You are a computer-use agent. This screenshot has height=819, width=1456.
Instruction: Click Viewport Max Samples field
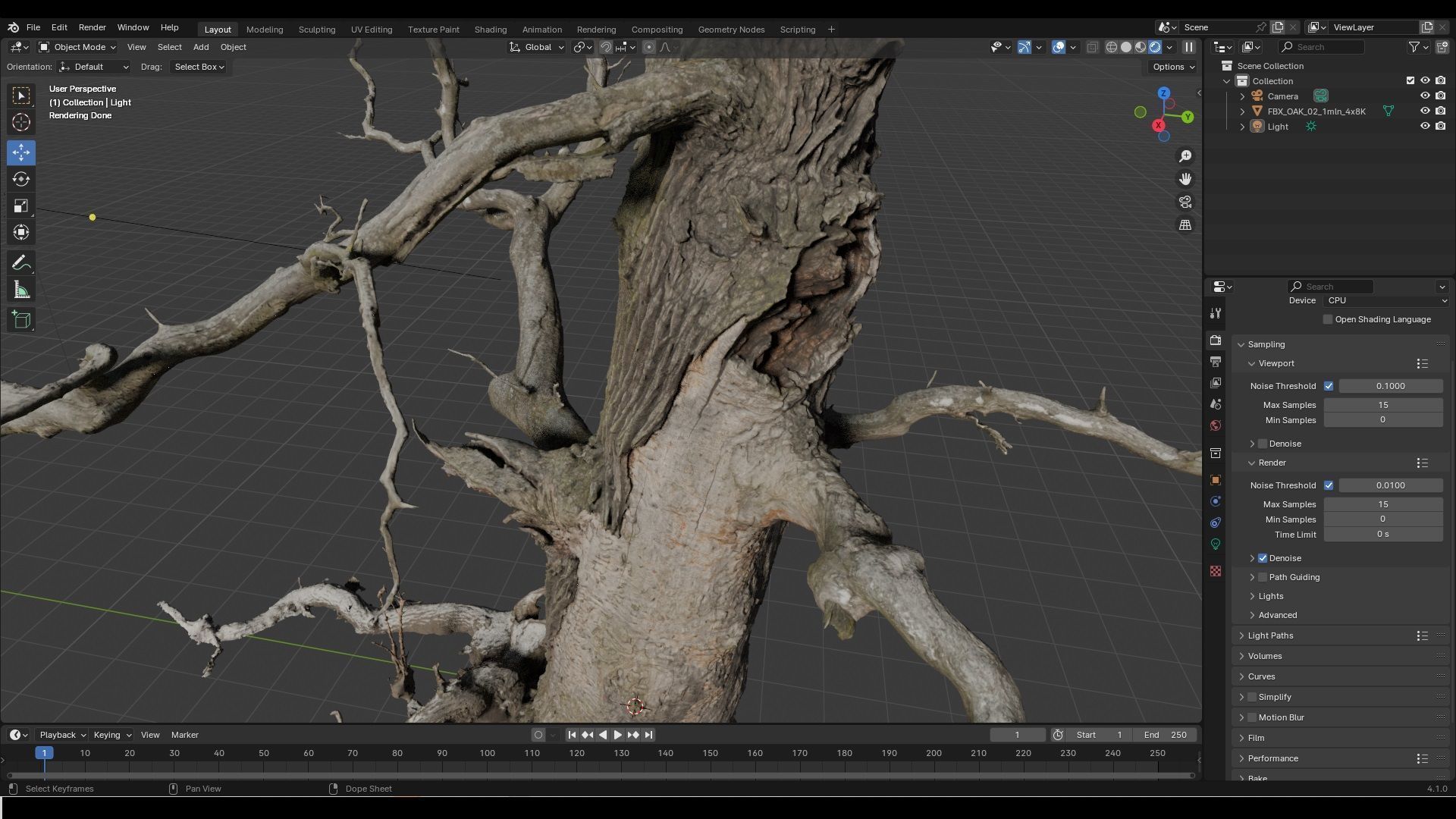1382,405
